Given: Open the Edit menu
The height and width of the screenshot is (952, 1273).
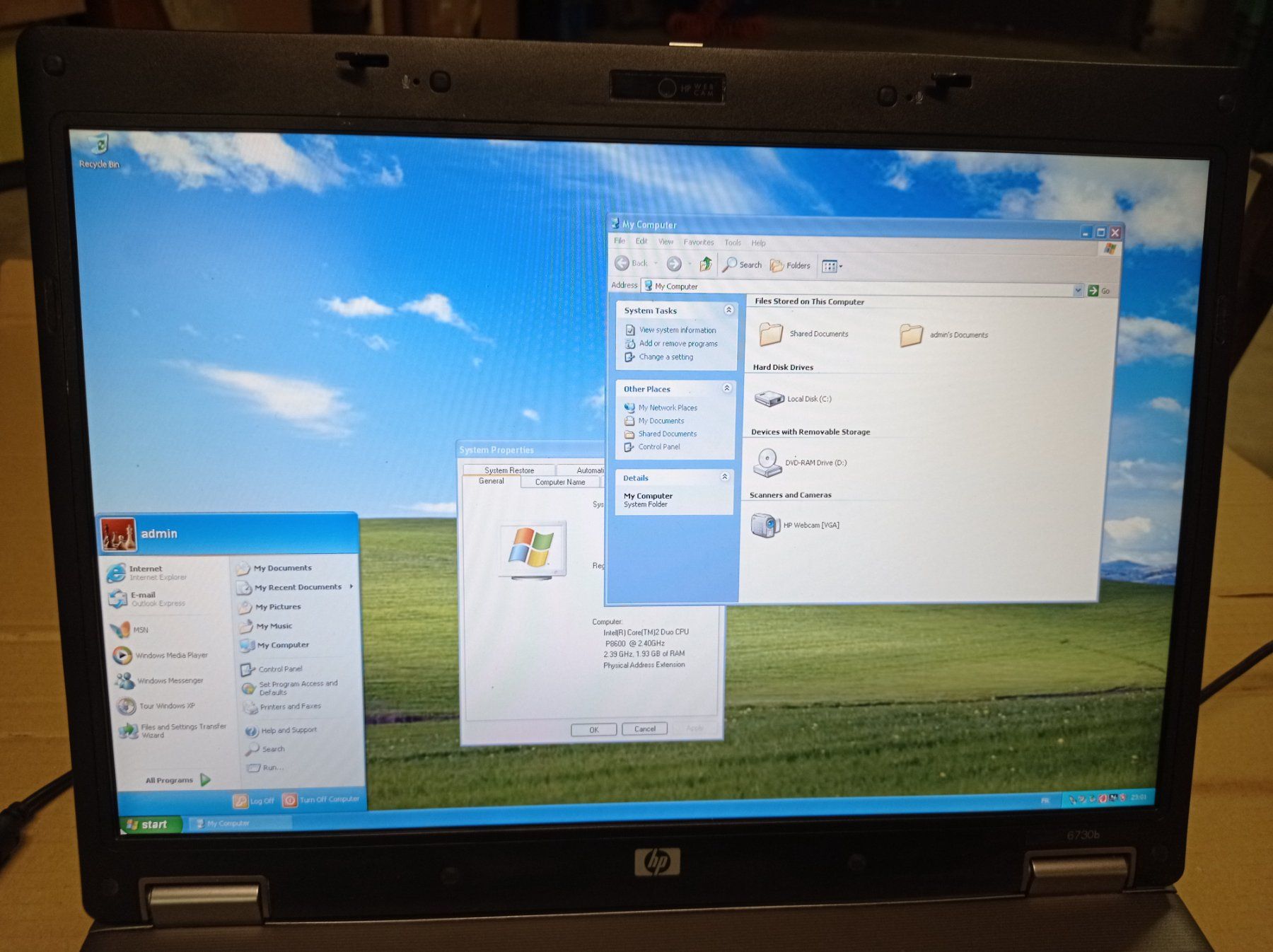Looking at the screenshot, I should pyautogui.click(x=641, y=241).
